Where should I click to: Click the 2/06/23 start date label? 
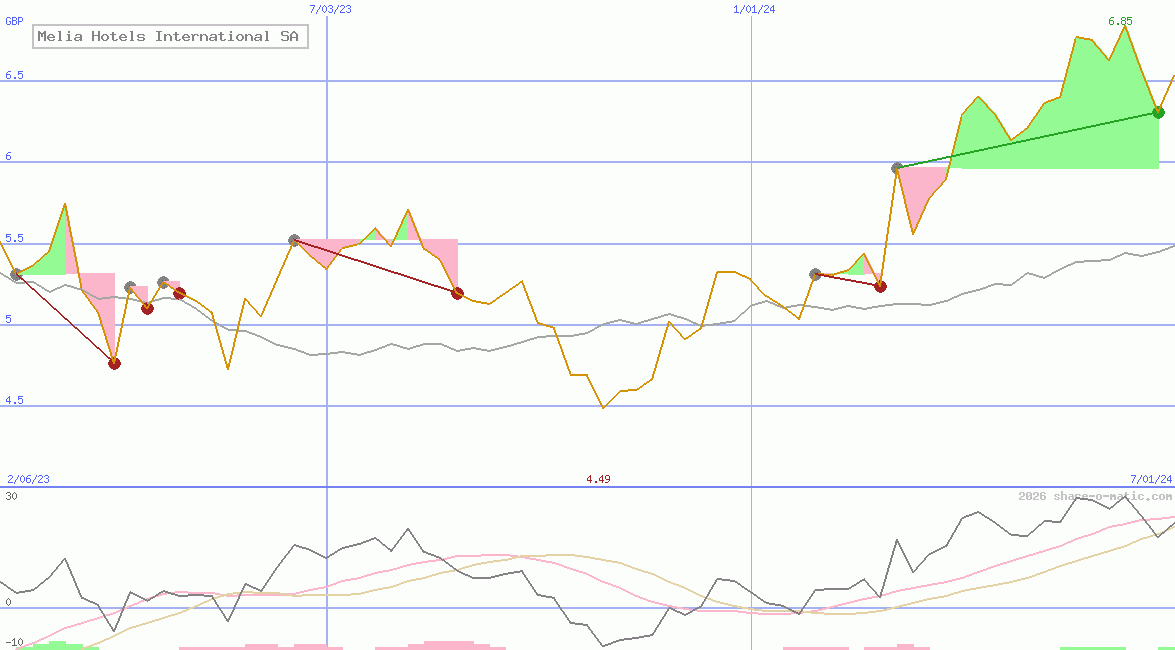[x=28, y=479]
